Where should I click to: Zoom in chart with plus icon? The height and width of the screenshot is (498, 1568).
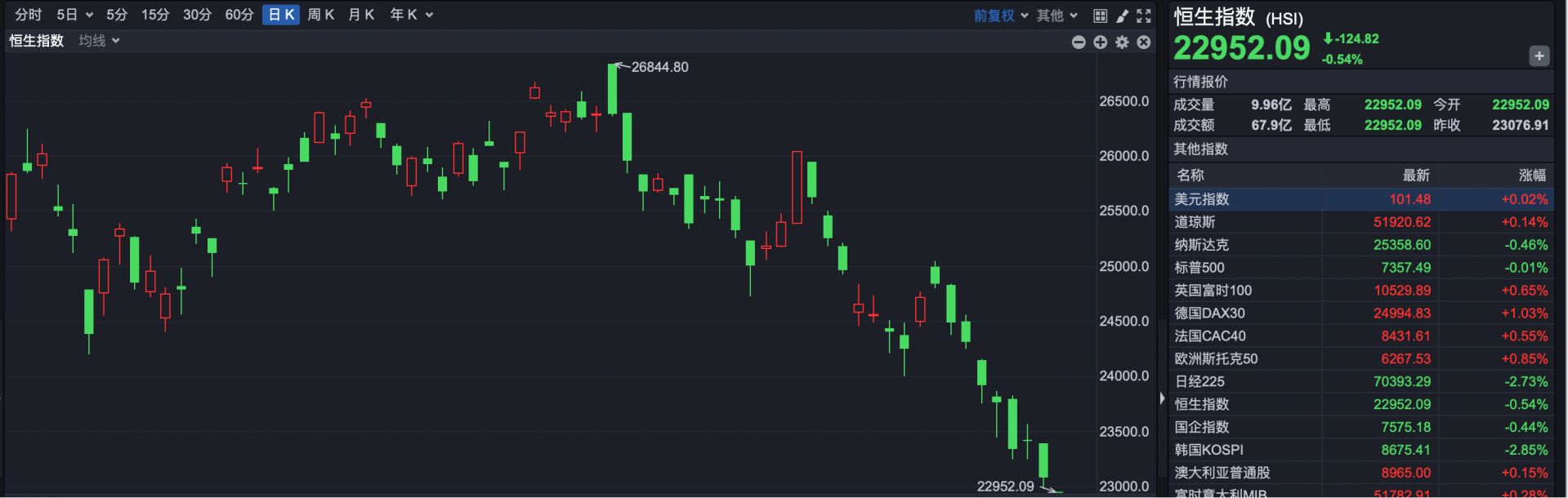(1101, 42)
